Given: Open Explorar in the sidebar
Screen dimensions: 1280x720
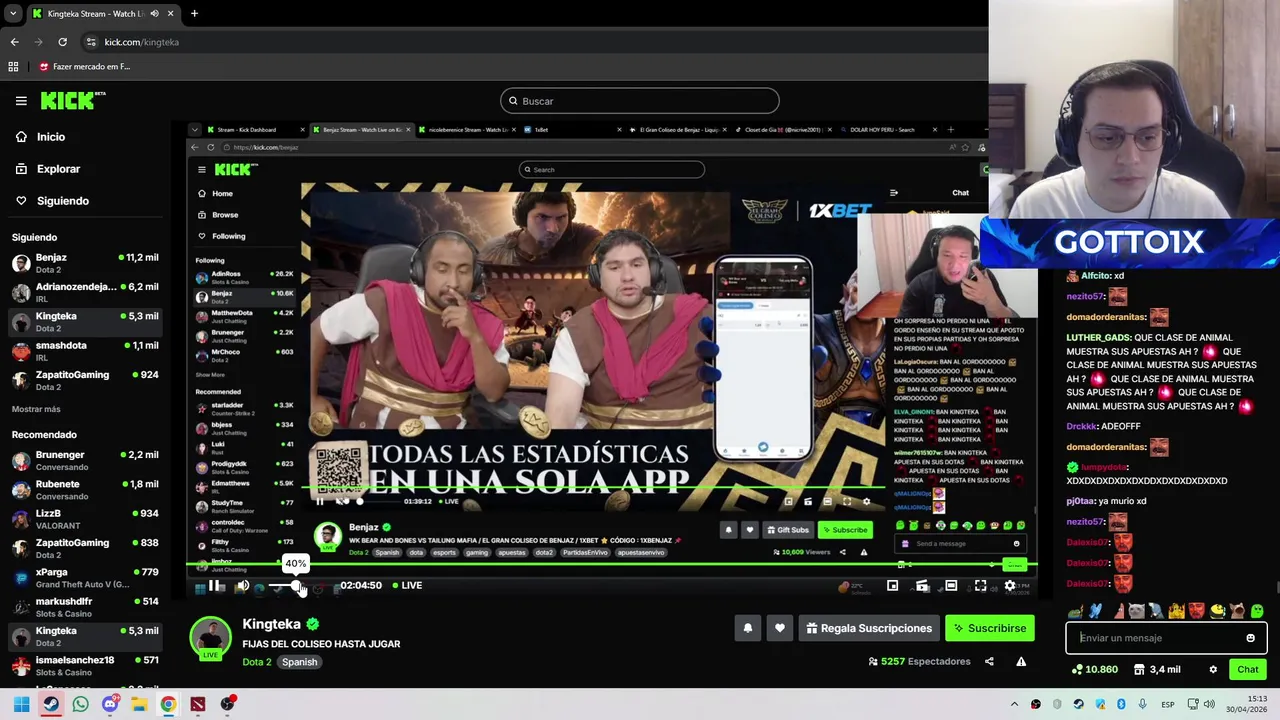Looking at the screenshot, I should pyautogui.click(x=58, y=169).
